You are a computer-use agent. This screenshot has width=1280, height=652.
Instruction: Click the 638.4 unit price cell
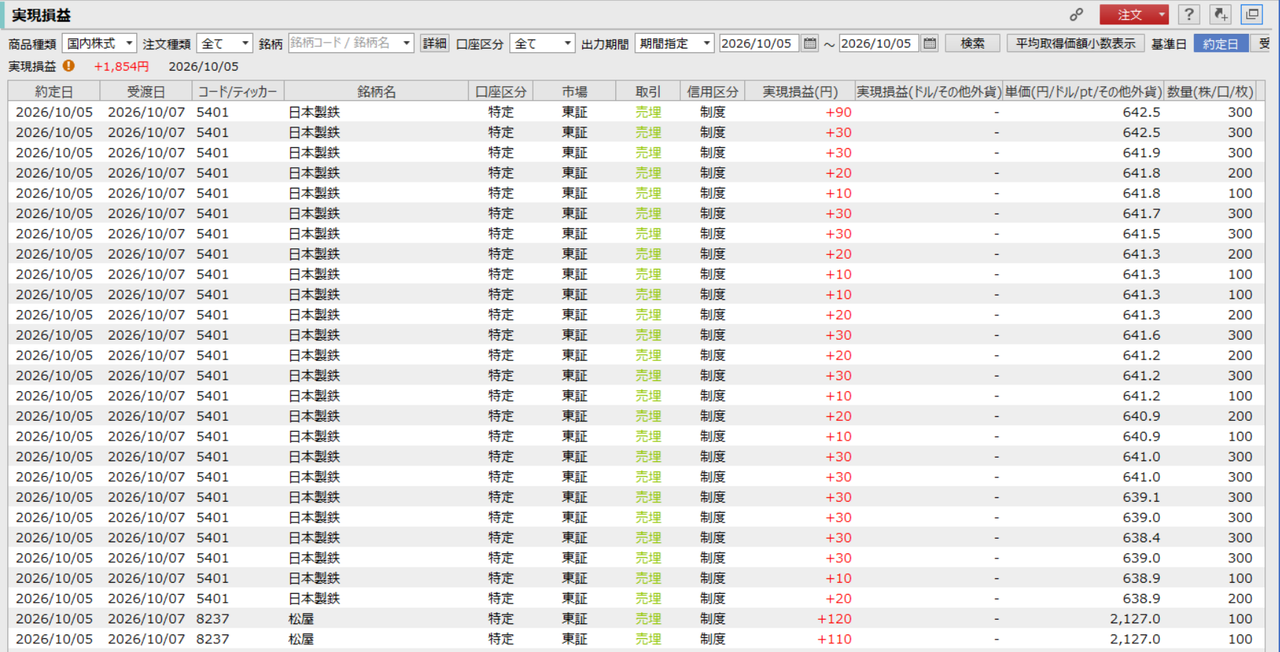coord(1141,538)
